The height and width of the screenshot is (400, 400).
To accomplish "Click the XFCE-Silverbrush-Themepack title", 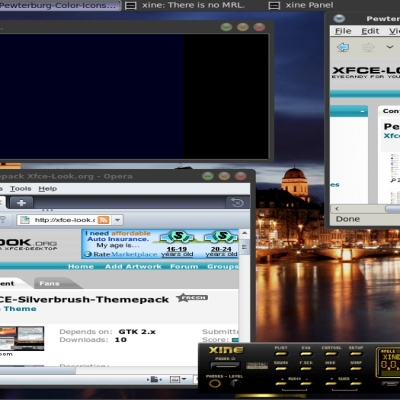I will point(83,299).
